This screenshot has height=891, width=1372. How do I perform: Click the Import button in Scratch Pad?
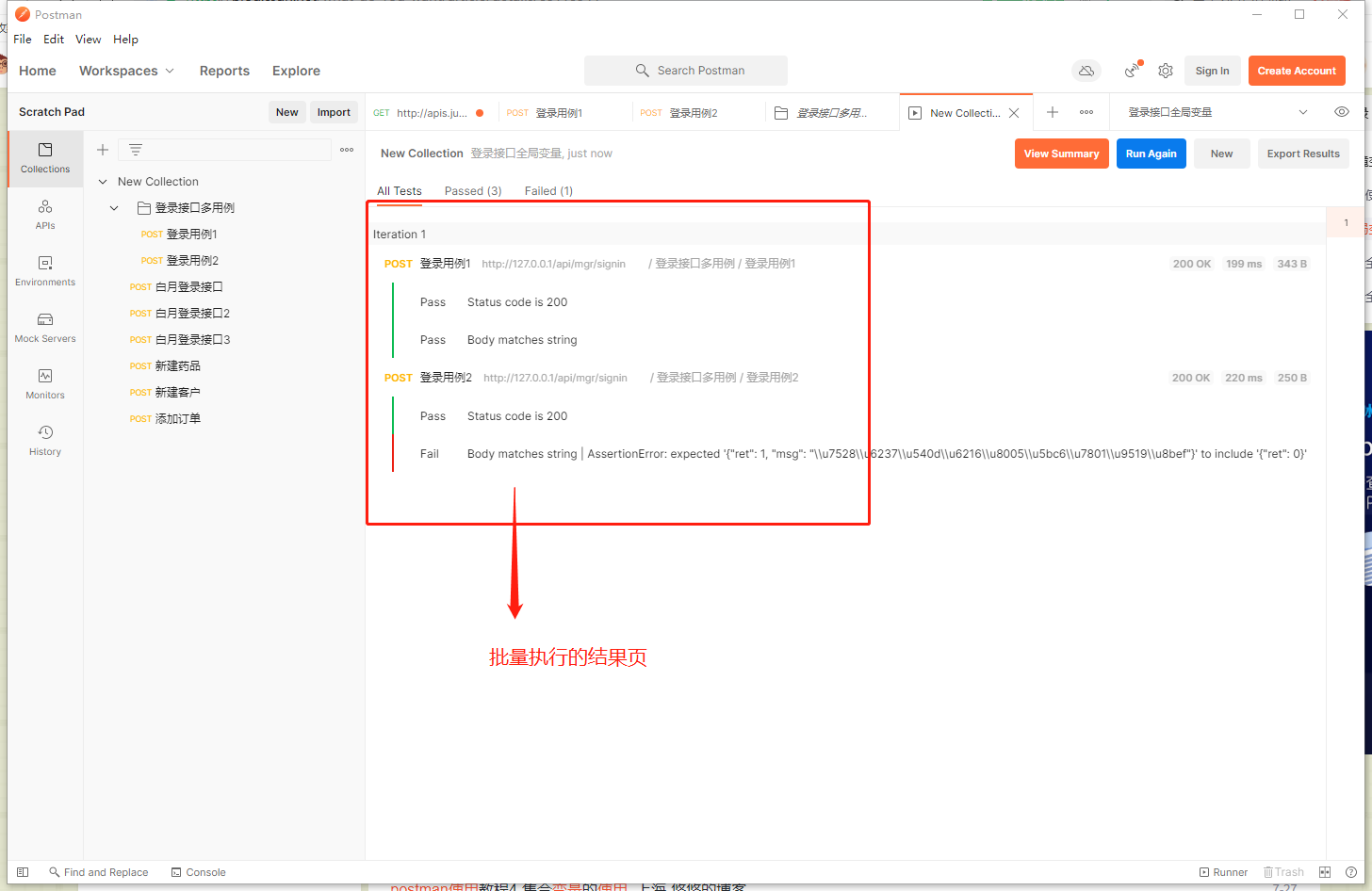pos(334,112)
